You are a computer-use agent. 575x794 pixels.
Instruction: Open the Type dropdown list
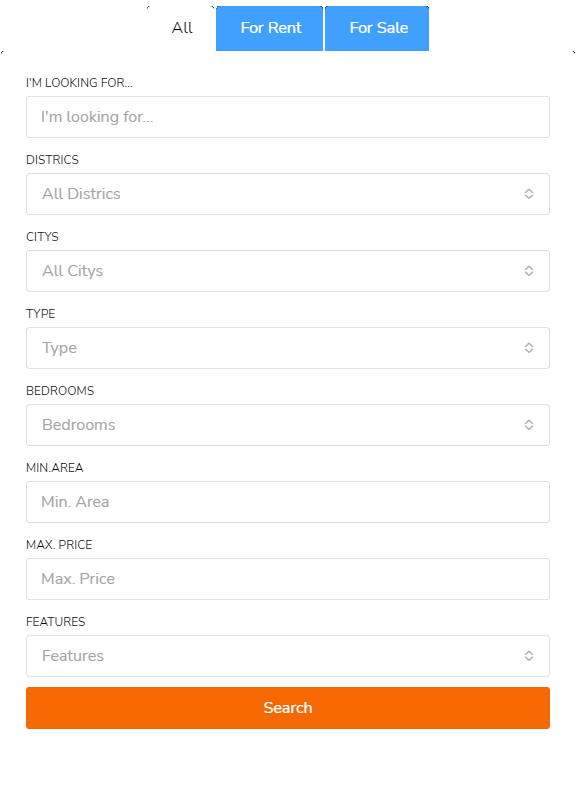tap(288, 348)
